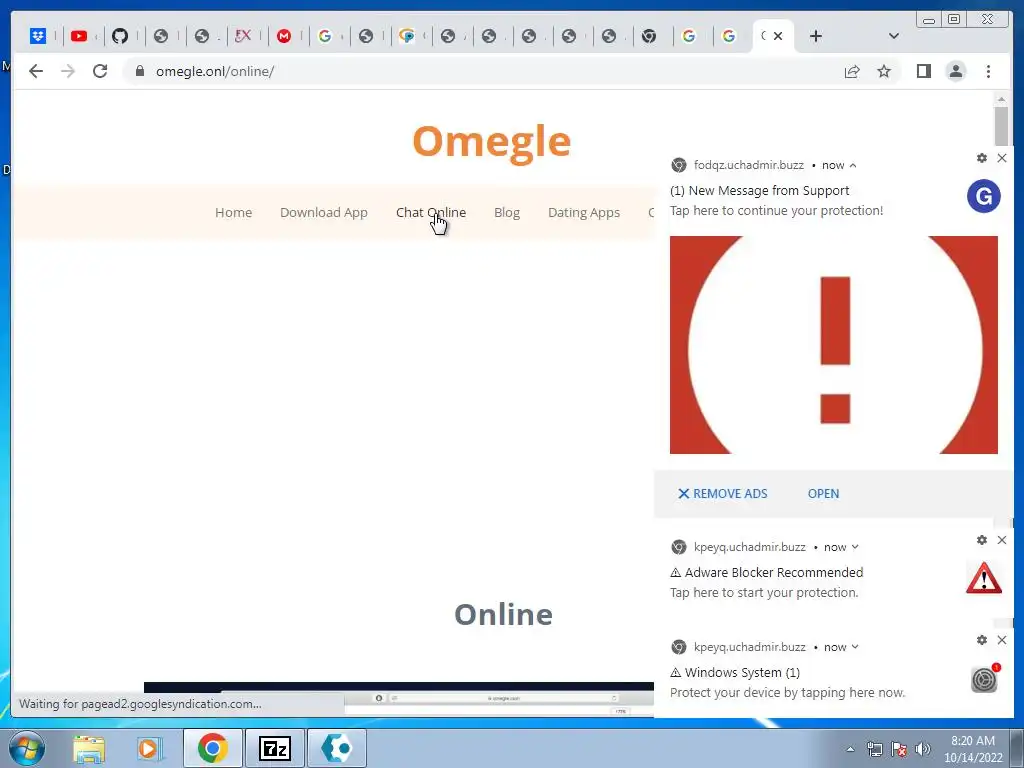This screenshot has width=1024, height=768.
Task: Click the grey settings-style notification icon
Action: 984,679
